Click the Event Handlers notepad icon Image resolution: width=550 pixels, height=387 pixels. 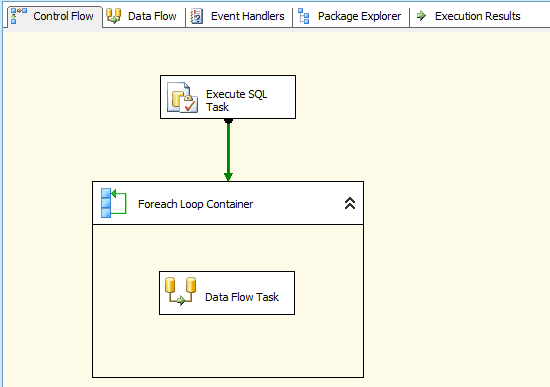(x=196, y=16)
